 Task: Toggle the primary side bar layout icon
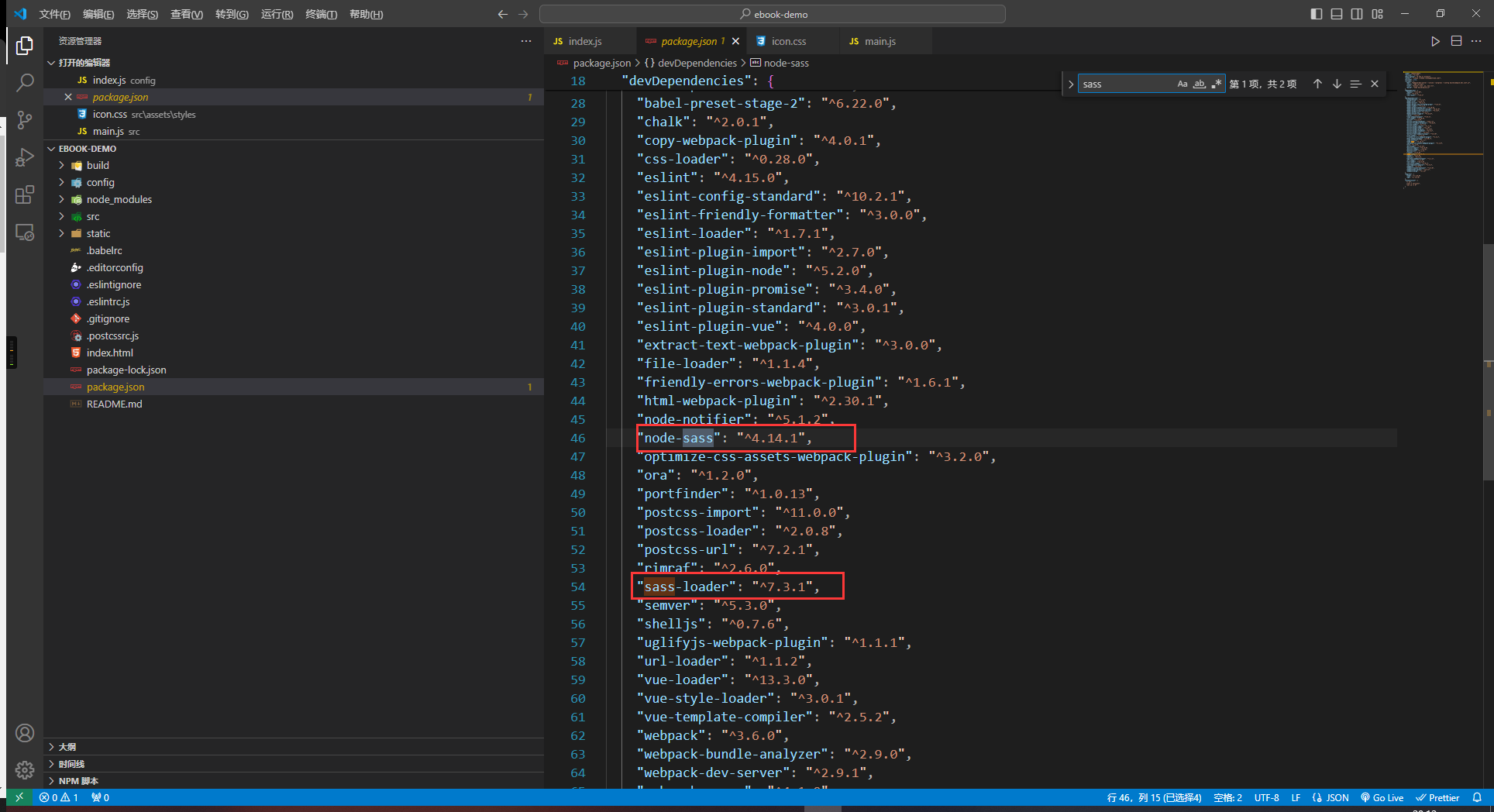[1317, 14]
